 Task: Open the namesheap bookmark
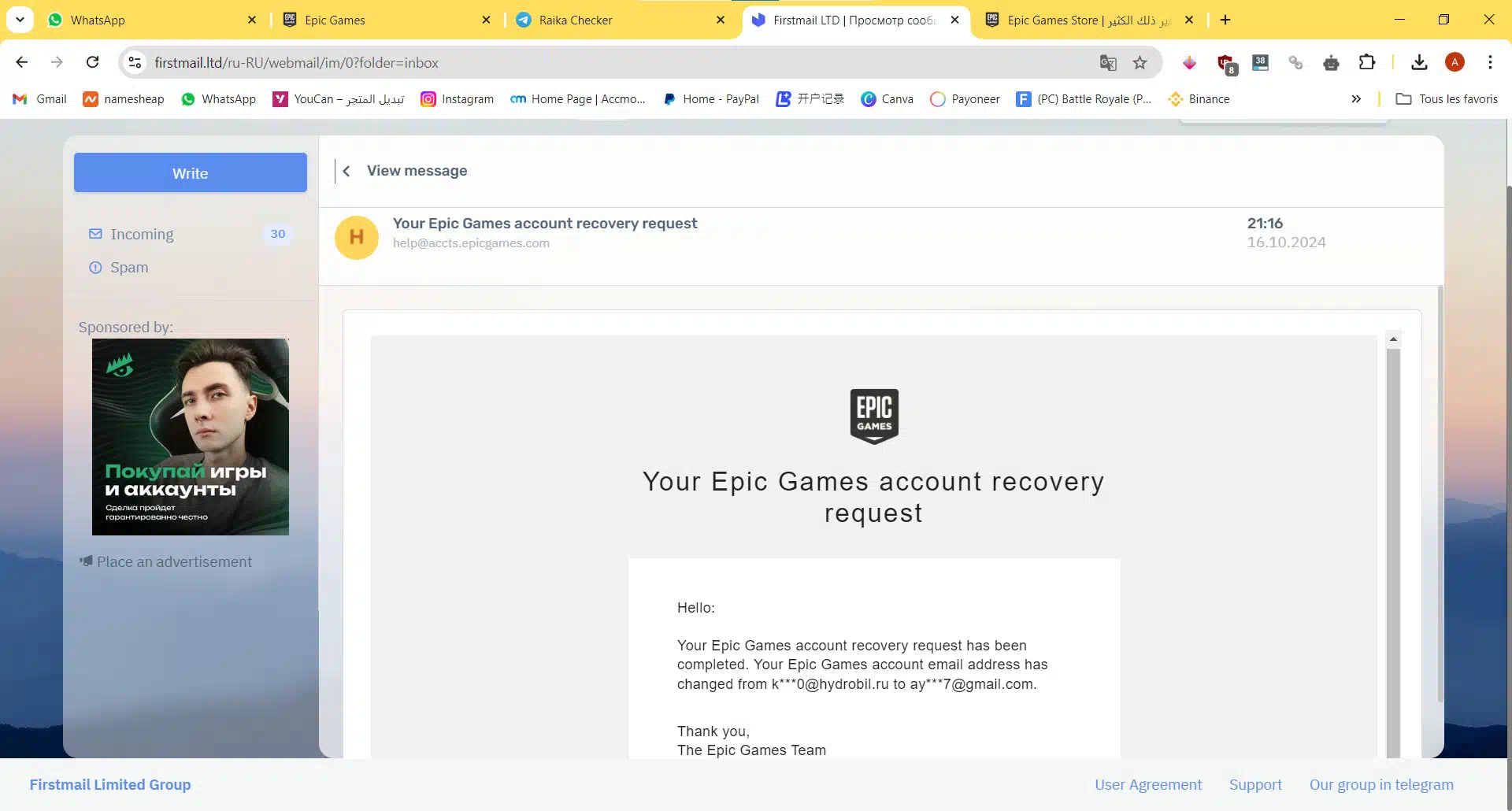(x=124, y=98)
